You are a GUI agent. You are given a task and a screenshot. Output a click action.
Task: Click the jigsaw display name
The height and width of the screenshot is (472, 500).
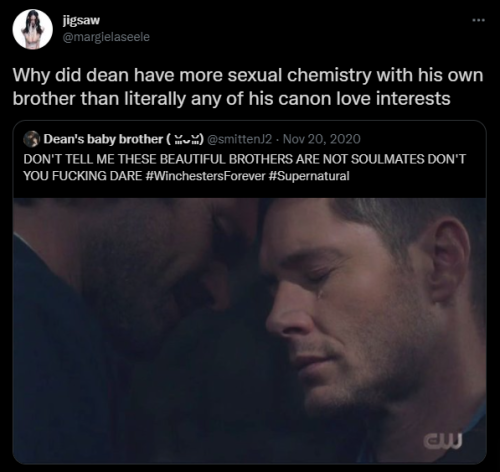81,20
